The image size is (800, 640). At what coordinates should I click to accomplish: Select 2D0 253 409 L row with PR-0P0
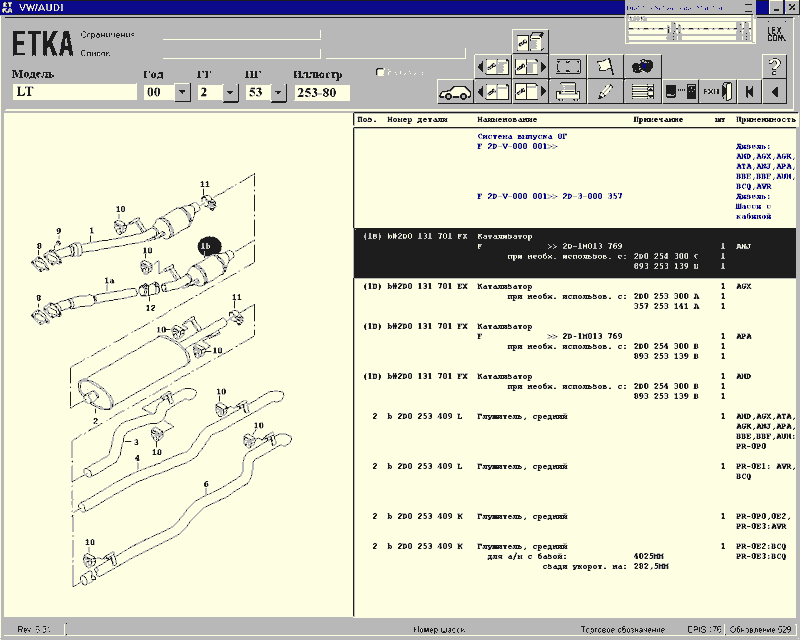click(x=575, y=431)
